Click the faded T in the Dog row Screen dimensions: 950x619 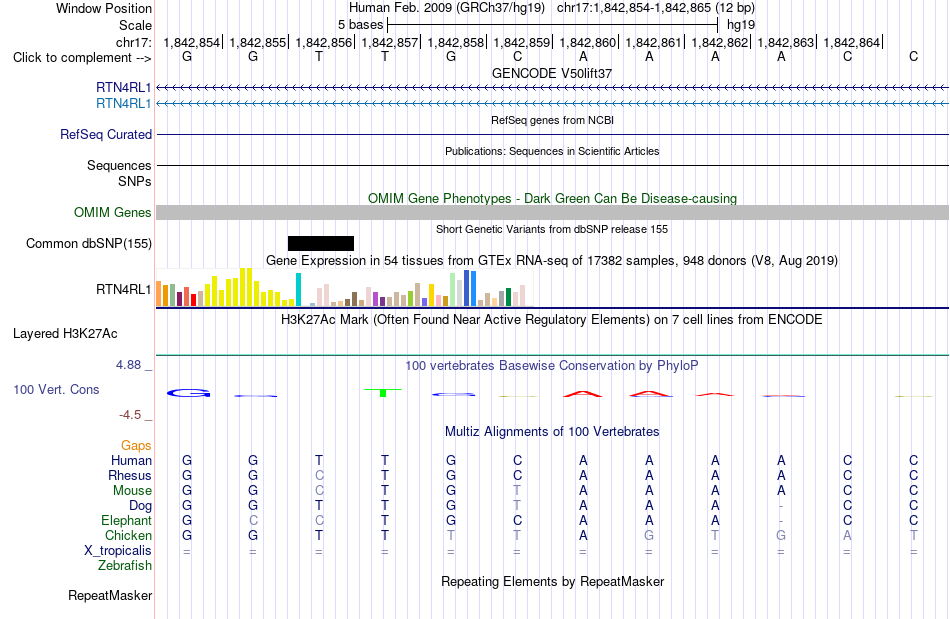pyautogui.click(x=517, y=506)
